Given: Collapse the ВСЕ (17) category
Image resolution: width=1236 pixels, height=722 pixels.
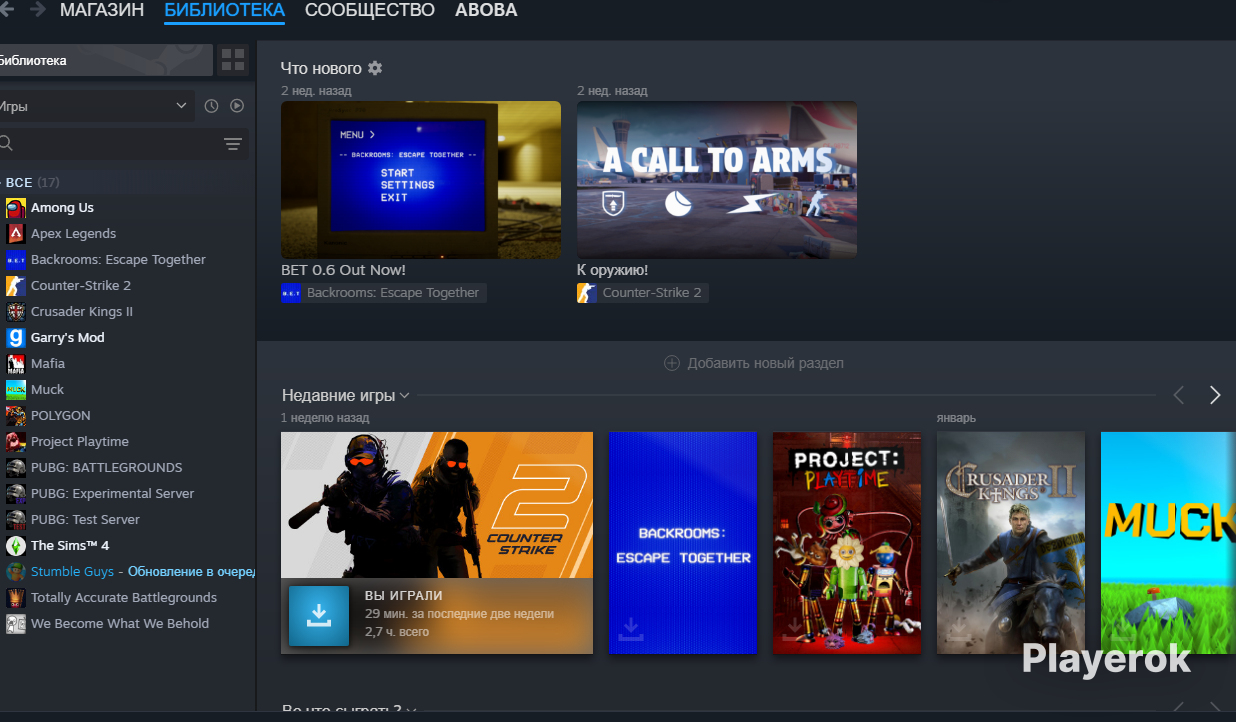Looking at the screenshot, I should (31, 183).
